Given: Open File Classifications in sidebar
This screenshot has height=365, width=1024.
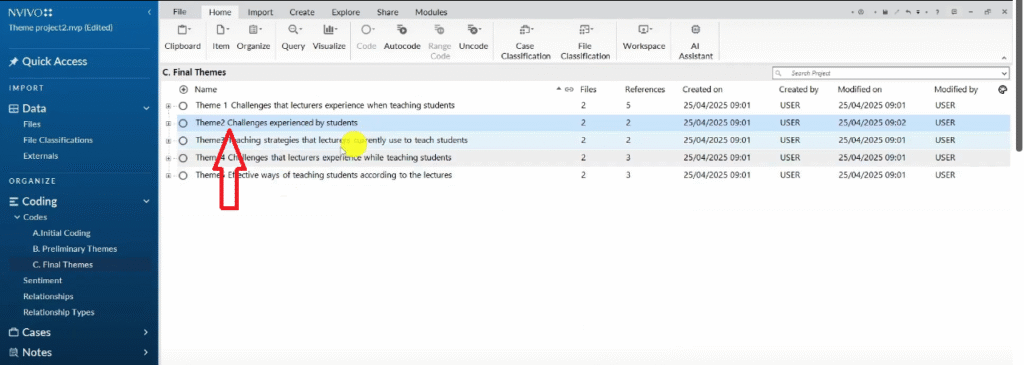Looking at the screenshot, I should coord(58,140).
